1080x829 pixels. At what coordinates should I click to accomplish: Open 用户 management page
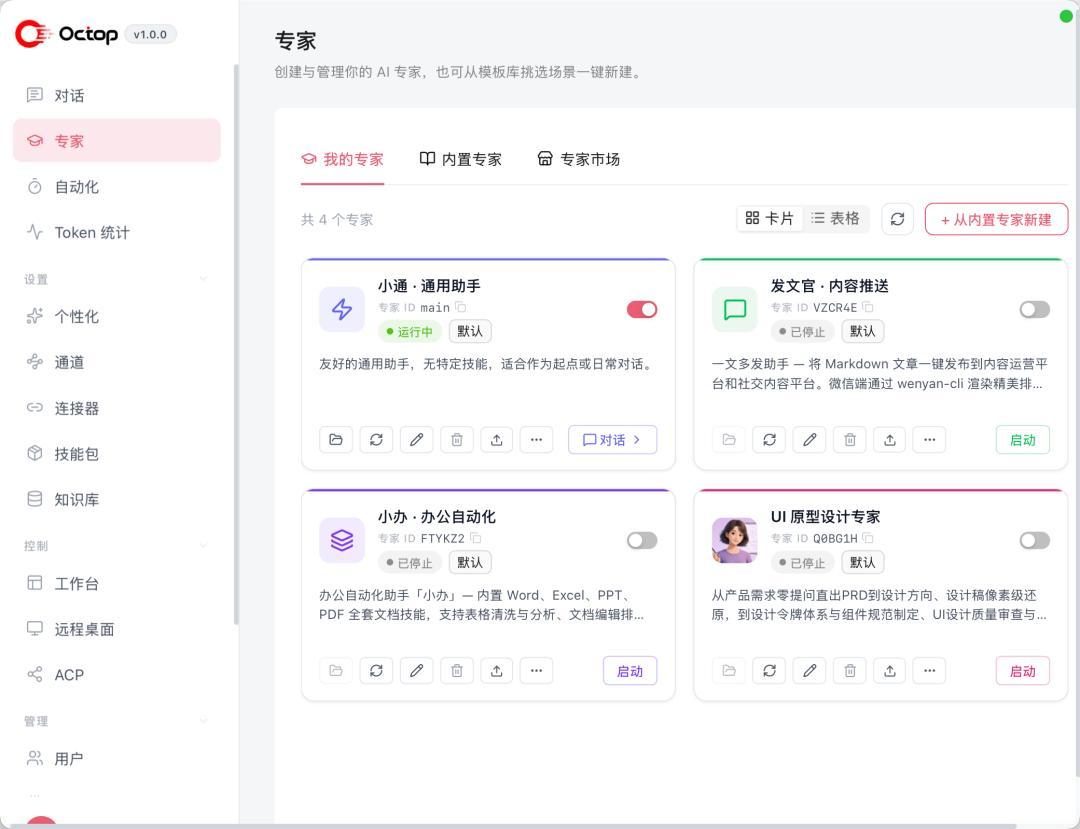pos(117,759)
